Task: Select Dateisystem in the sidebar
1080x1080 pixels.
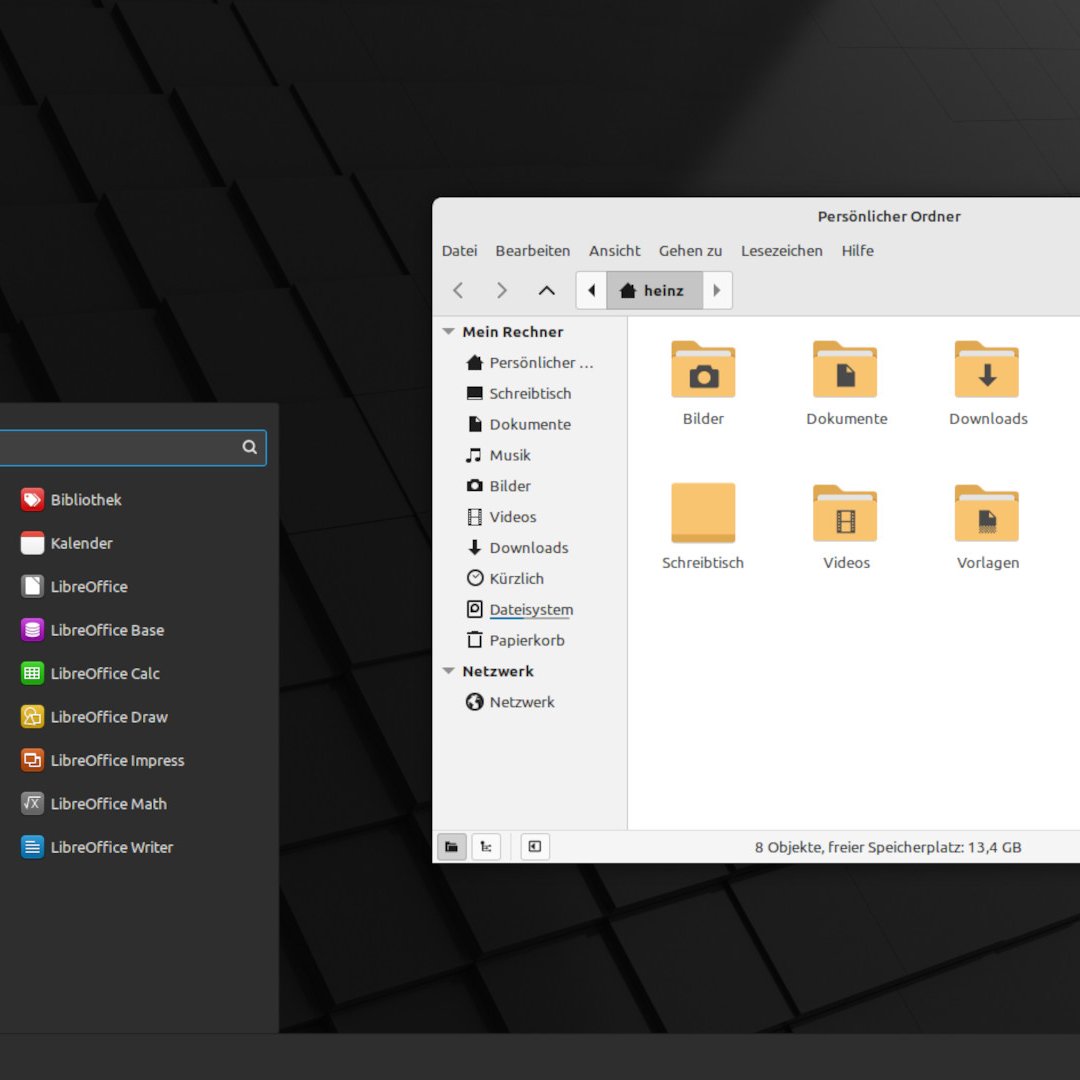Action: [x=530, y=609]
